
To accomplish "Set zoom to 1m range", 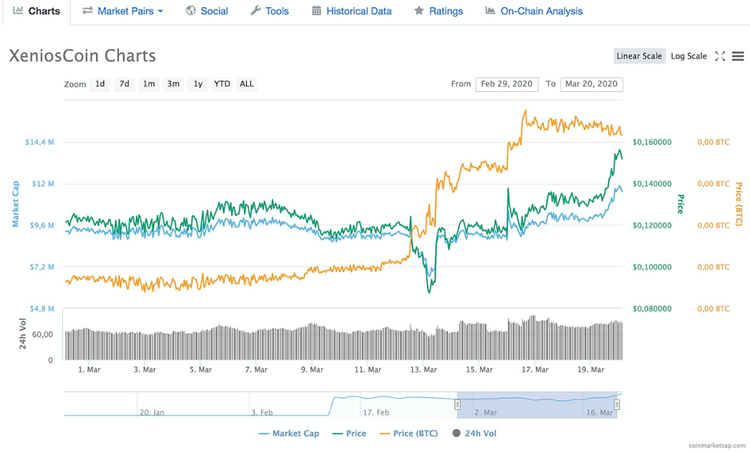I will pyautogui.click(x=148, y=84).
